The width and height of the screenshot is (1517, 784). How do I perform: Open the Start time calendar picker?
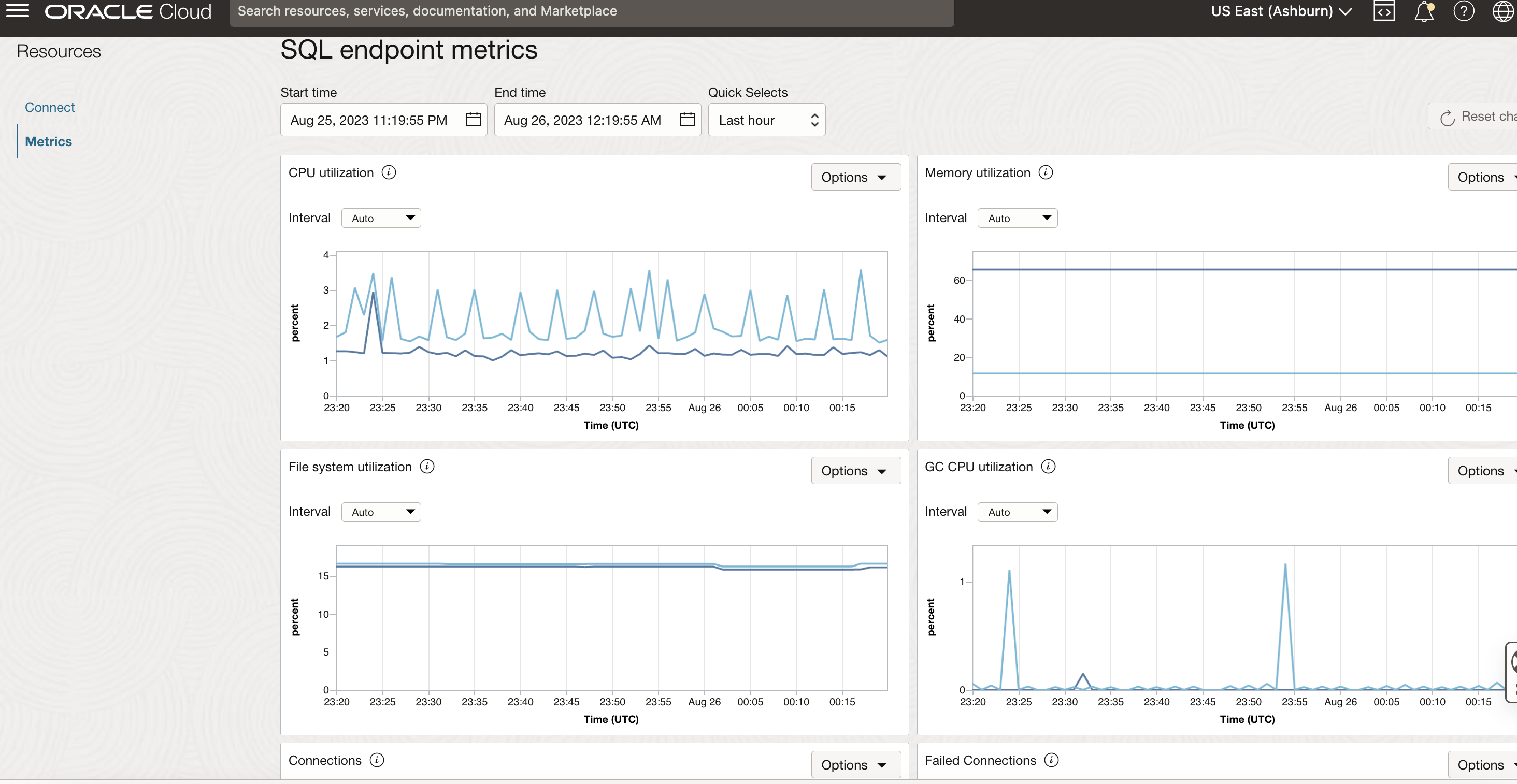pyautogui.click(x=473, y=120)
